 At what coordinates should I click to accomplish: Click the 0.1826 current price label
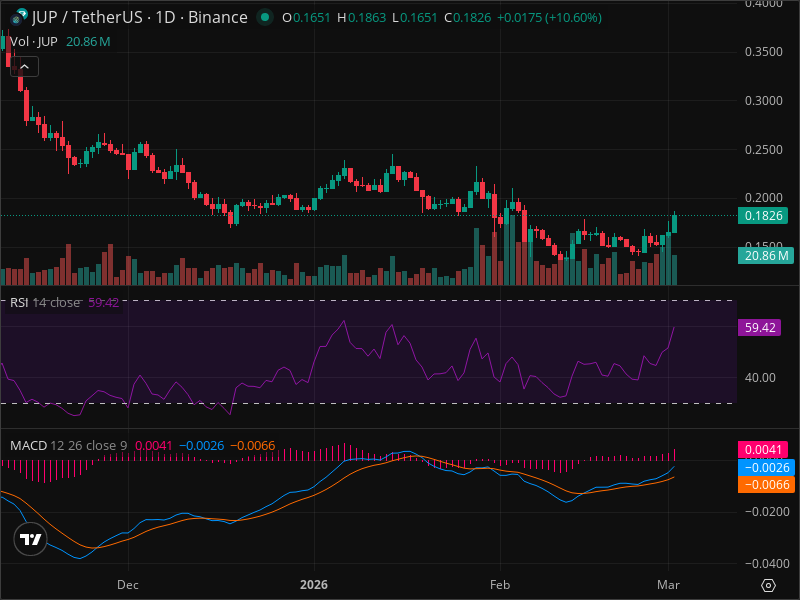click(x=763, y=215)
